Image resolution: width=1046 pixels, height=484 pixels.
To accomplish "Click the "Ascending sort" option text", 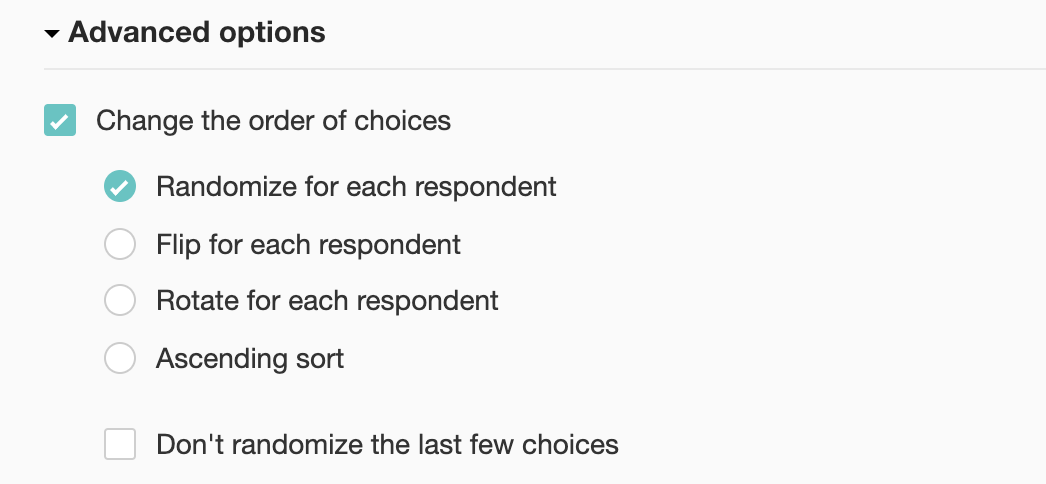I will (250, 358).
